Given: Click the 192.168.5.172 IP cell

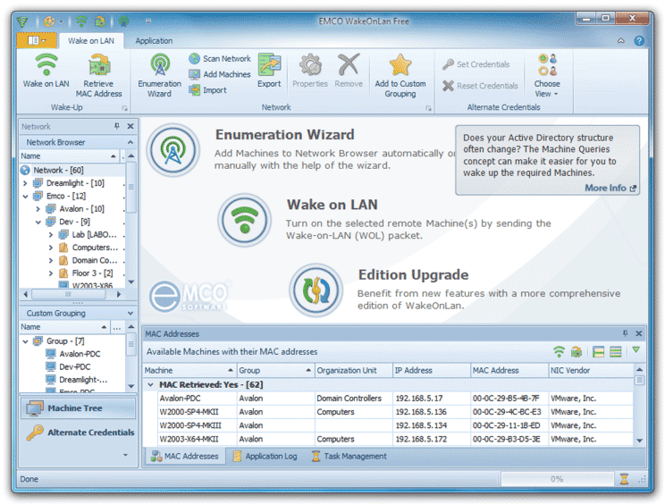Looking at the screenshot, I should click(x=431, y=439).
